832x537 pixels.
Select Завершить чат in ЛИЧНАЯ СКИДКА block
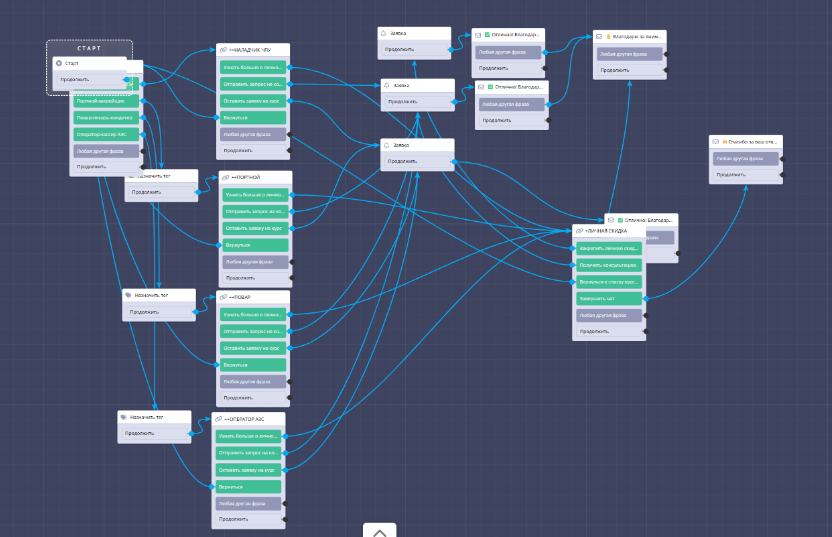pyautogui.click(x=608, y=298)
